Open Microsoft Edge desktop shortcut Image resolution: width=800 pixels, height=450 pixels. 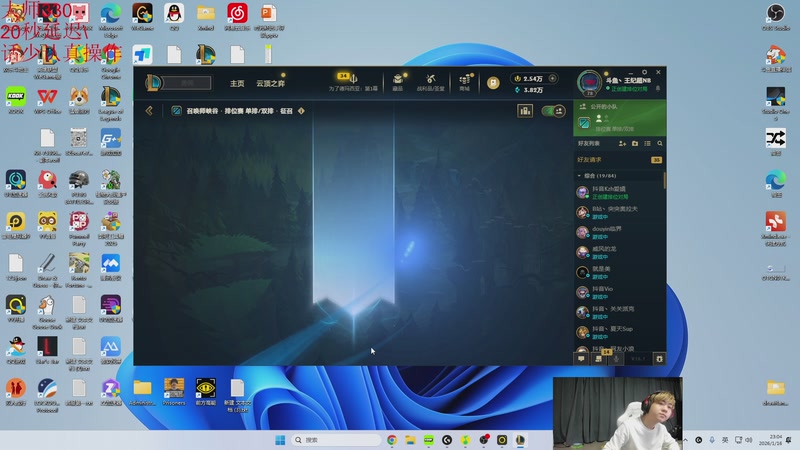tap(110, 18)
